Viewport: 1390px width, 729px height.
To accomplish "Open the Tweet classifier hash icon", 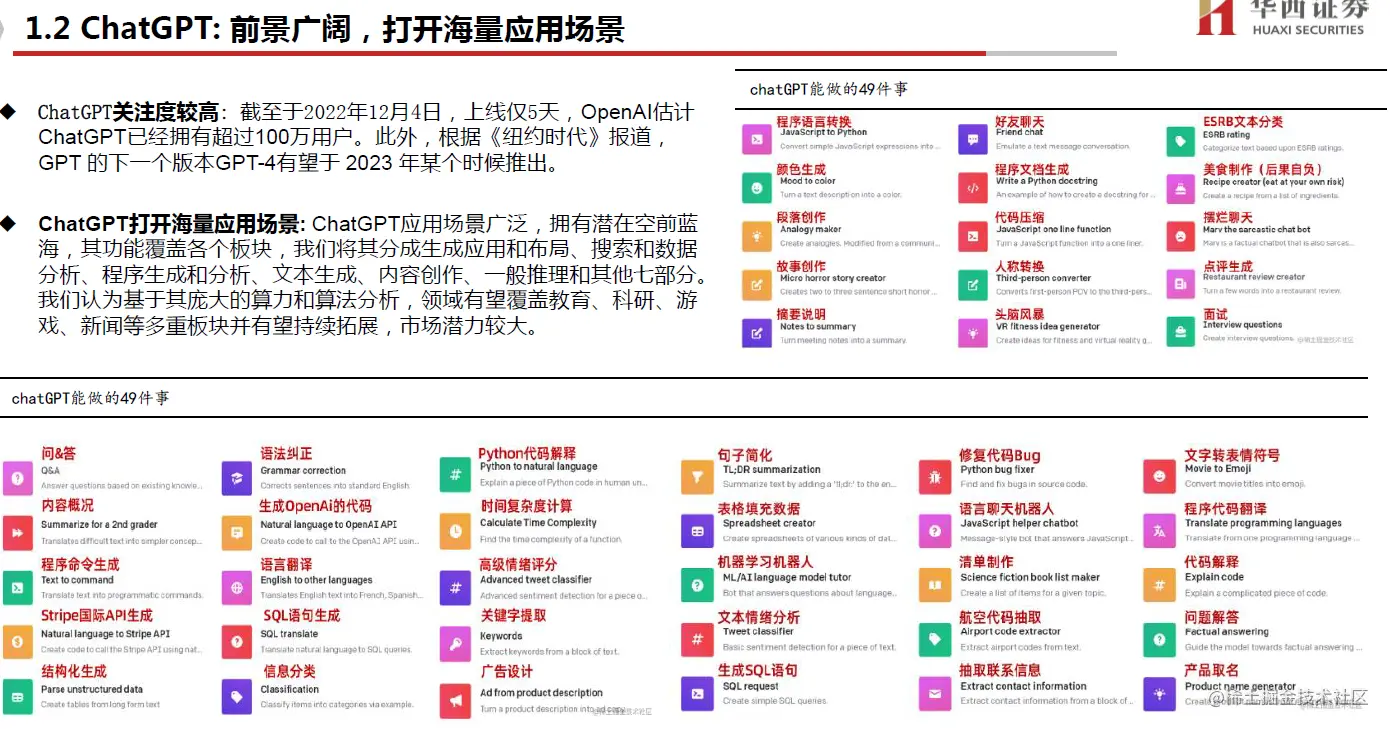I will (x=697, y=639).
